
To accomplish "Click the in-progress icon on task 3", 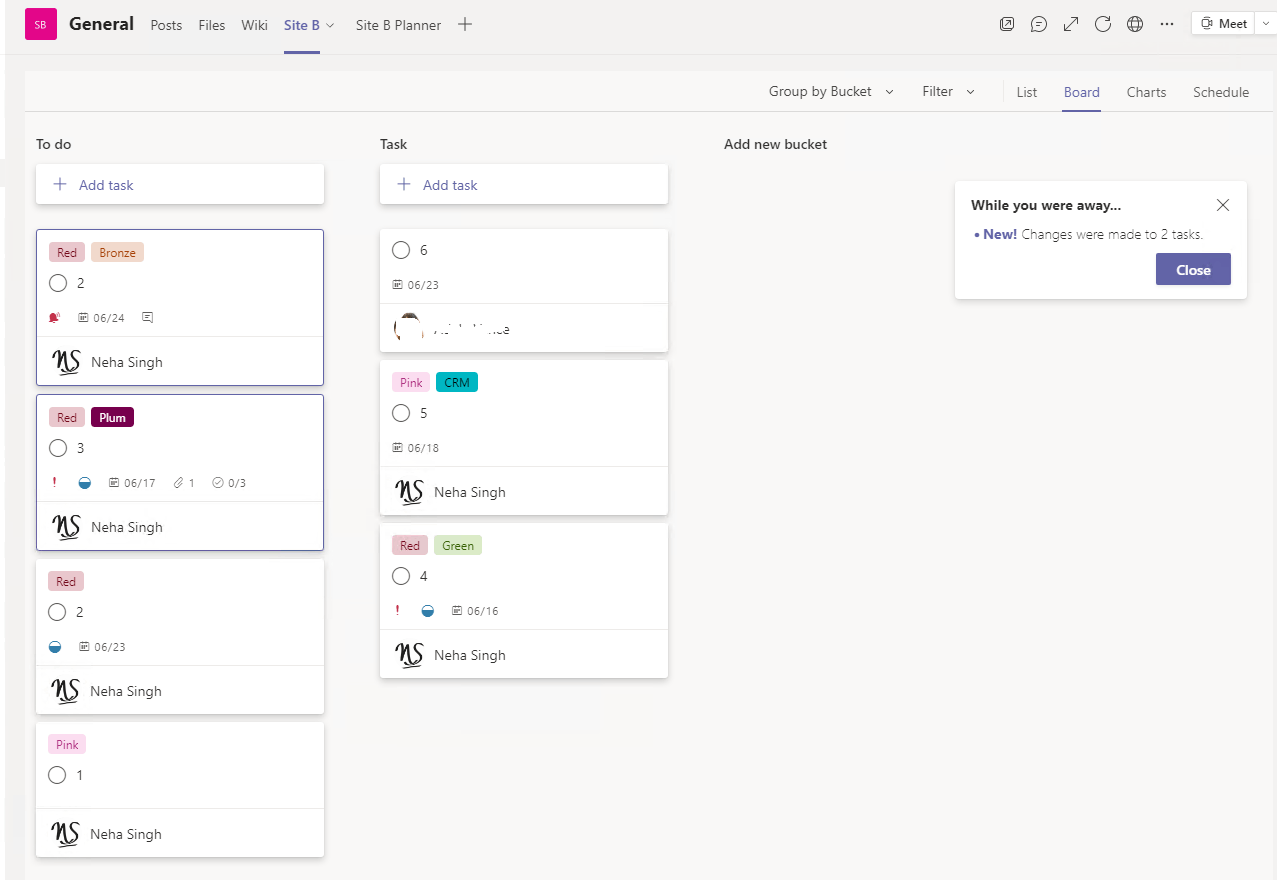I will coord(85,483).
